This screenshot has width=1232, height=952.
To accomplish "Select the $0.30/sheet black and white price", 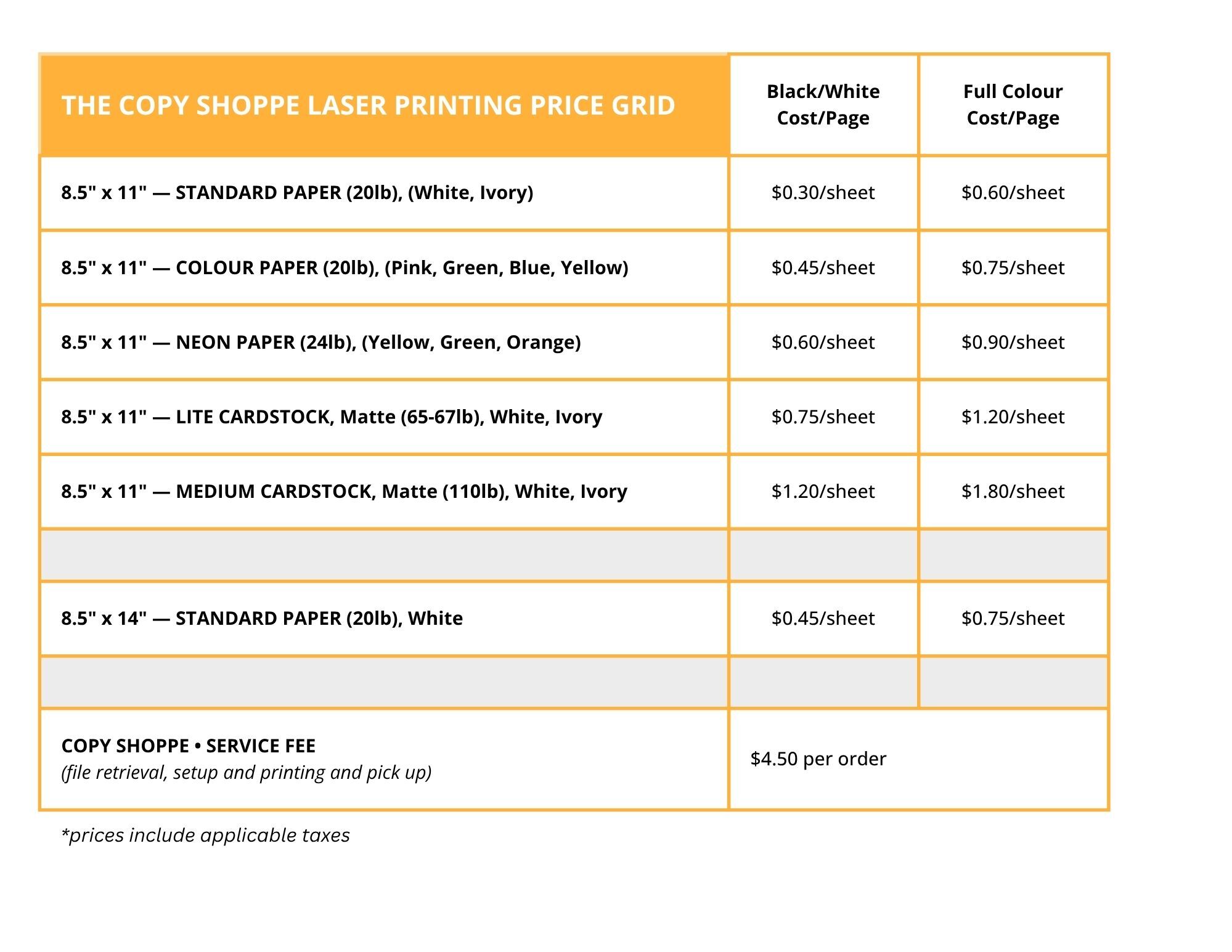I will pos(823,193).
